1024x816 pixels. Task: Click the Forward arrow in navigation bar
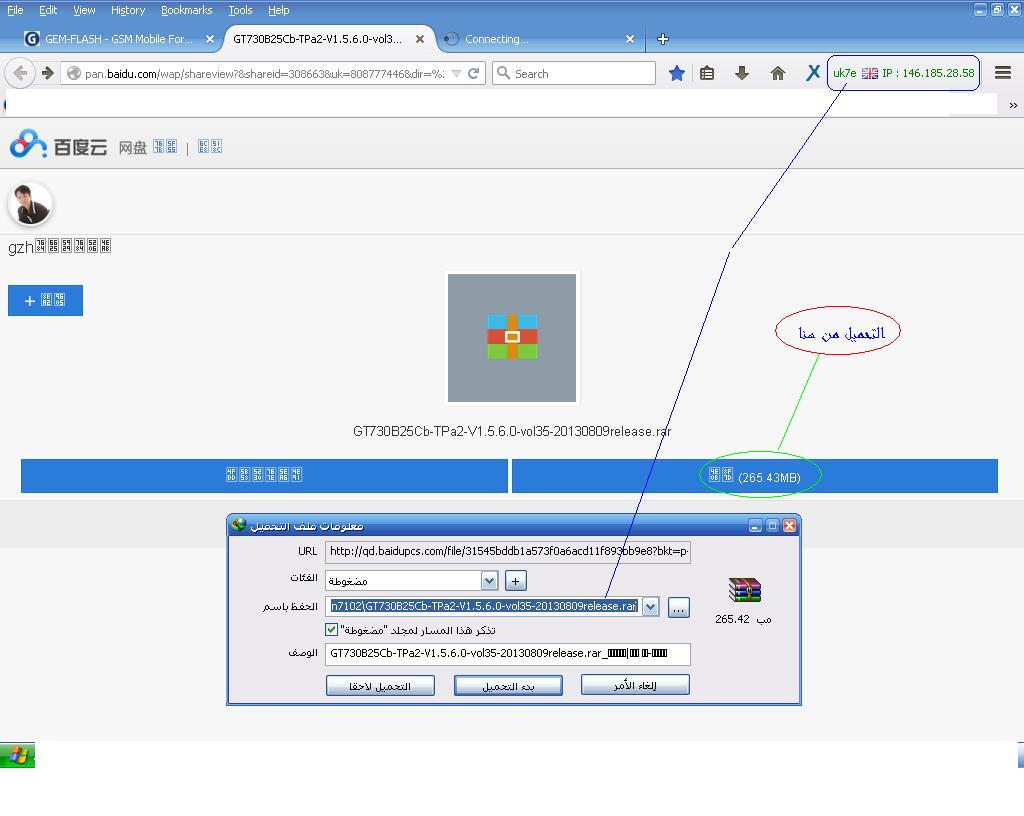point(48,73)
